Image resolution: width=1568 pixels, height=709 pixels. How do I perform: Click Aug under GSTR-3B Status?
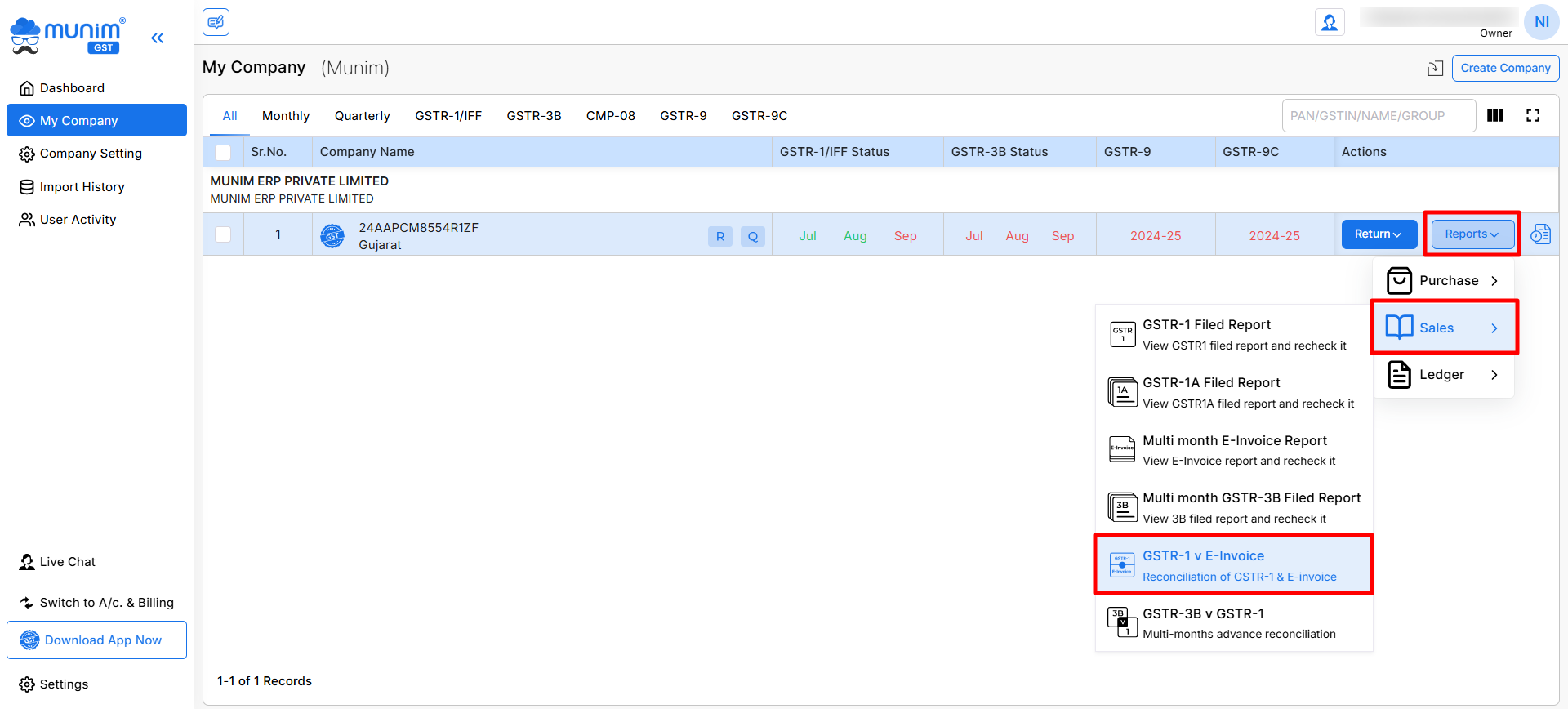pyautogui.click(x=1017, y=236)
